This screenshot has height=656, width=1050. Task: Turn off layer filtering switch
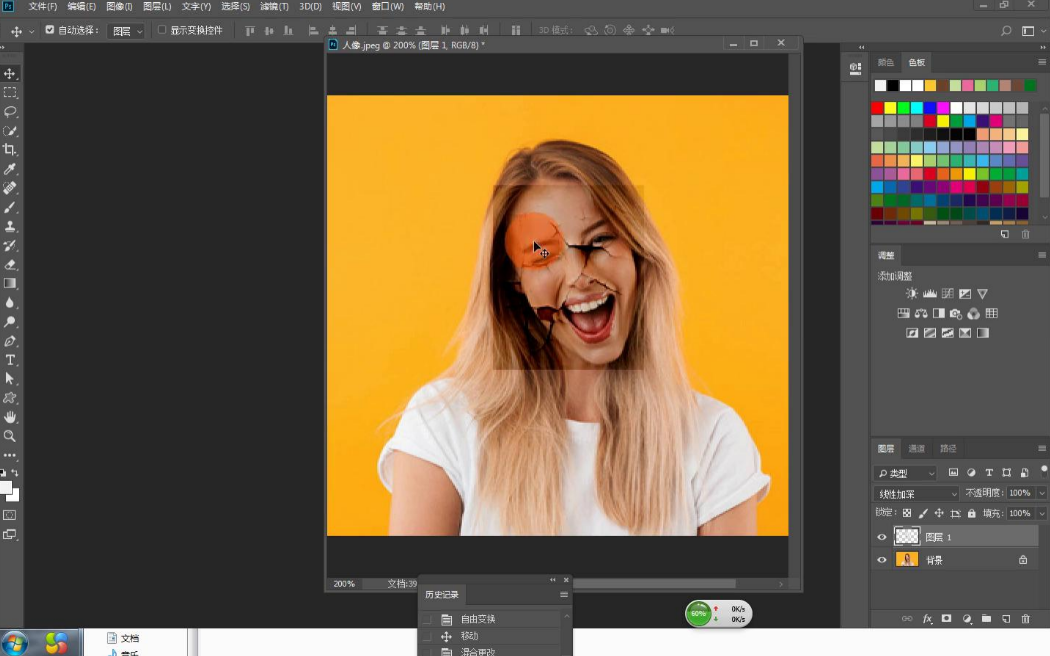[1043, 471]
